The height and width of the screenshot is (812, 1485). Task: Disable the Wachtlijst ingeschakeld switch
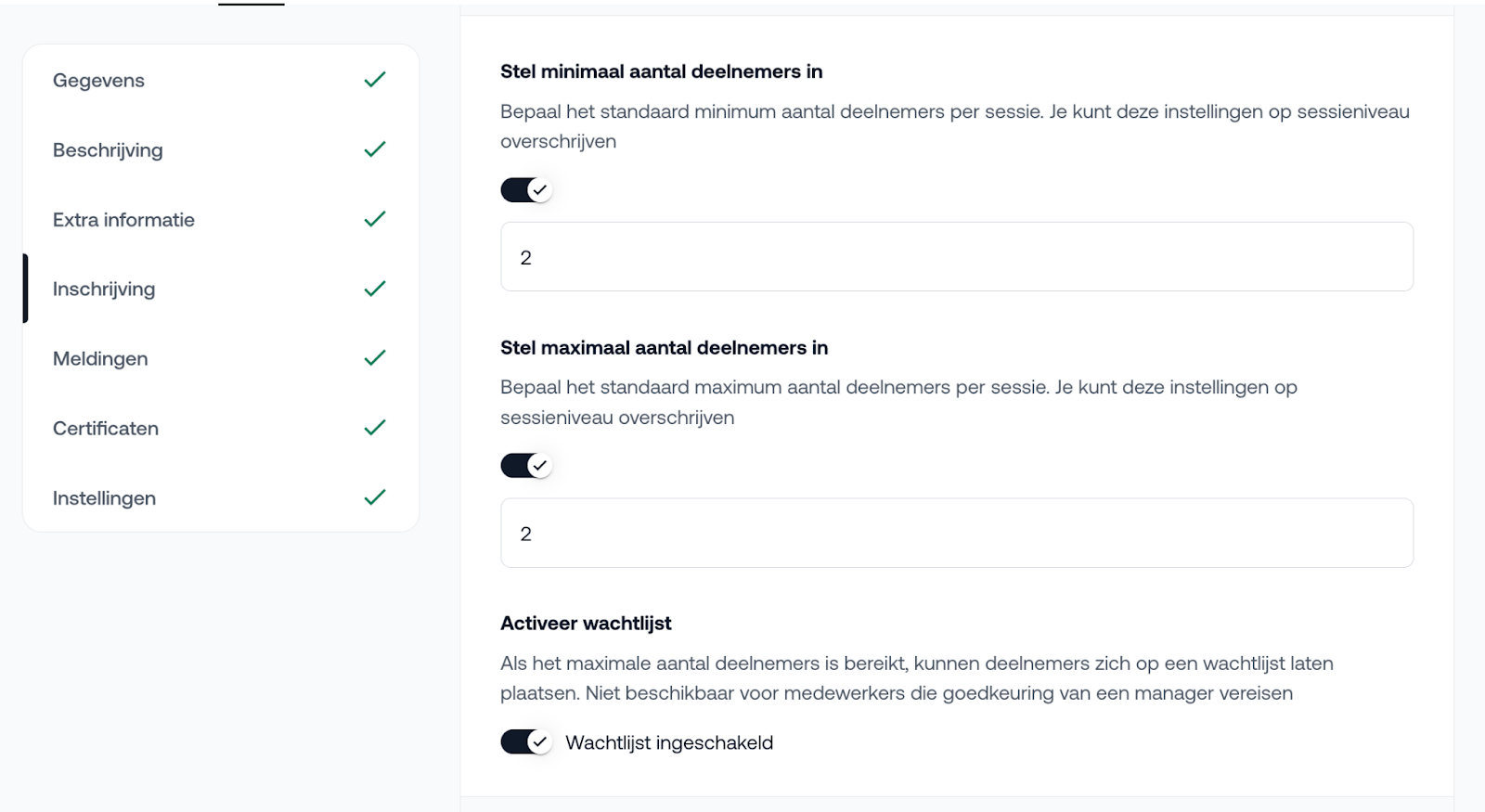pos(526,742)
